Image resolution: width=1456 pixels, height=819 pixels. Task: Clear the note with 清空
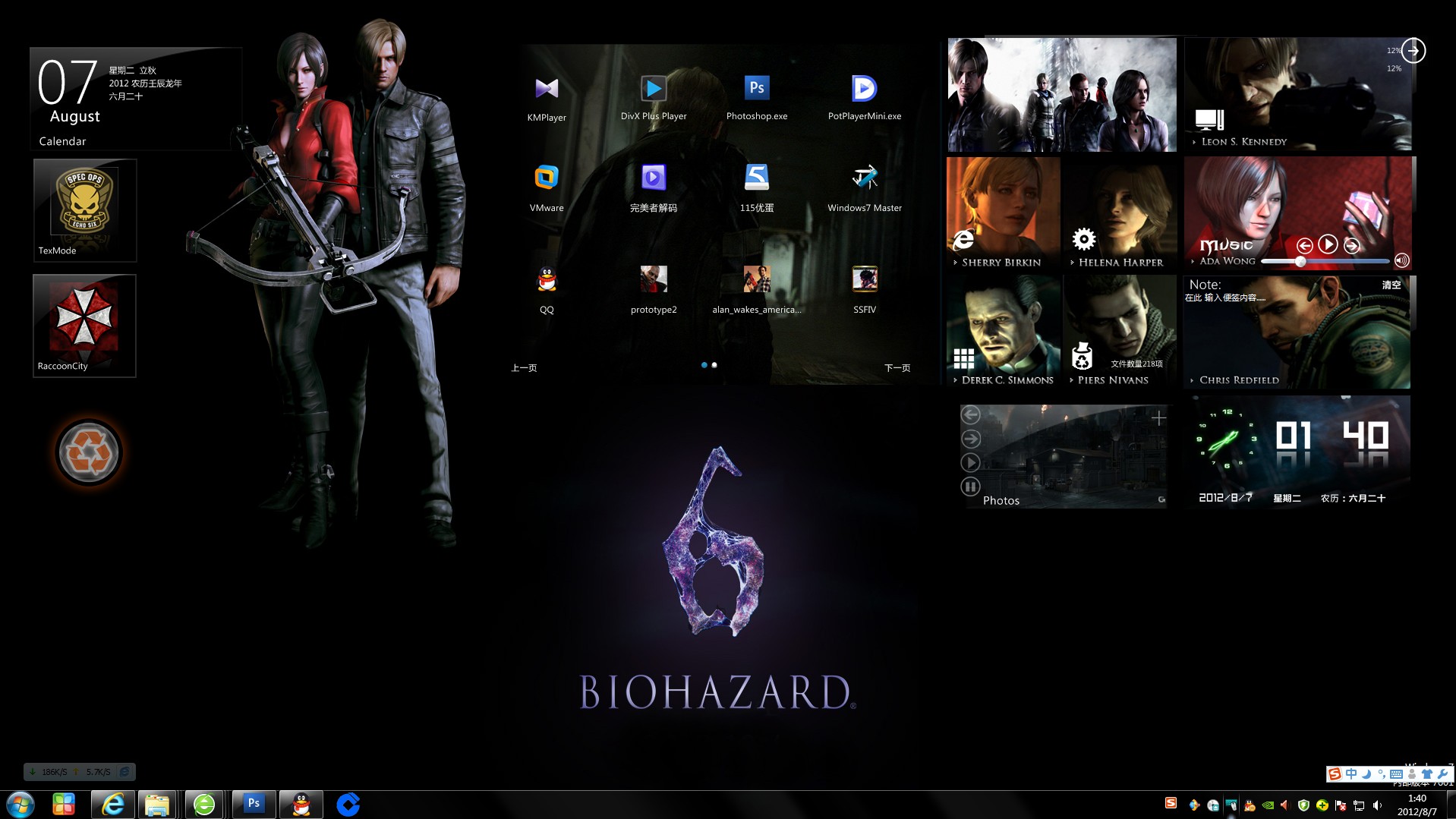click(1391, 285)
